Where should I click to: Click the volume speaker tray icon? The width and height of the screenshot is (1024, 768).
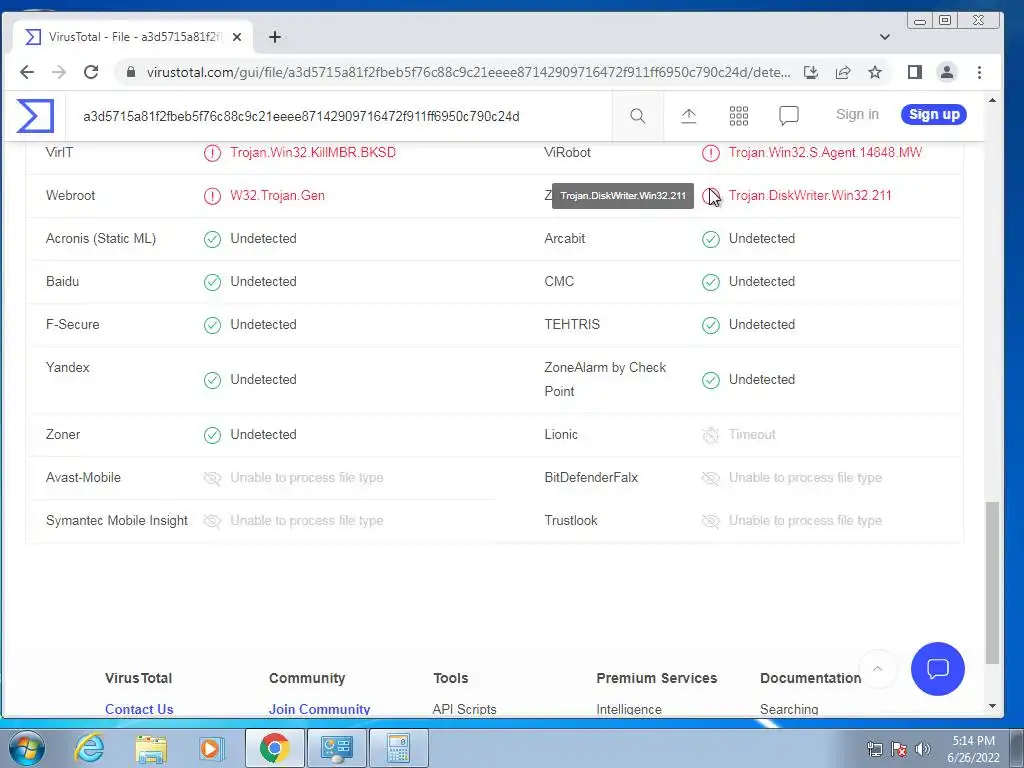[922, 749]
